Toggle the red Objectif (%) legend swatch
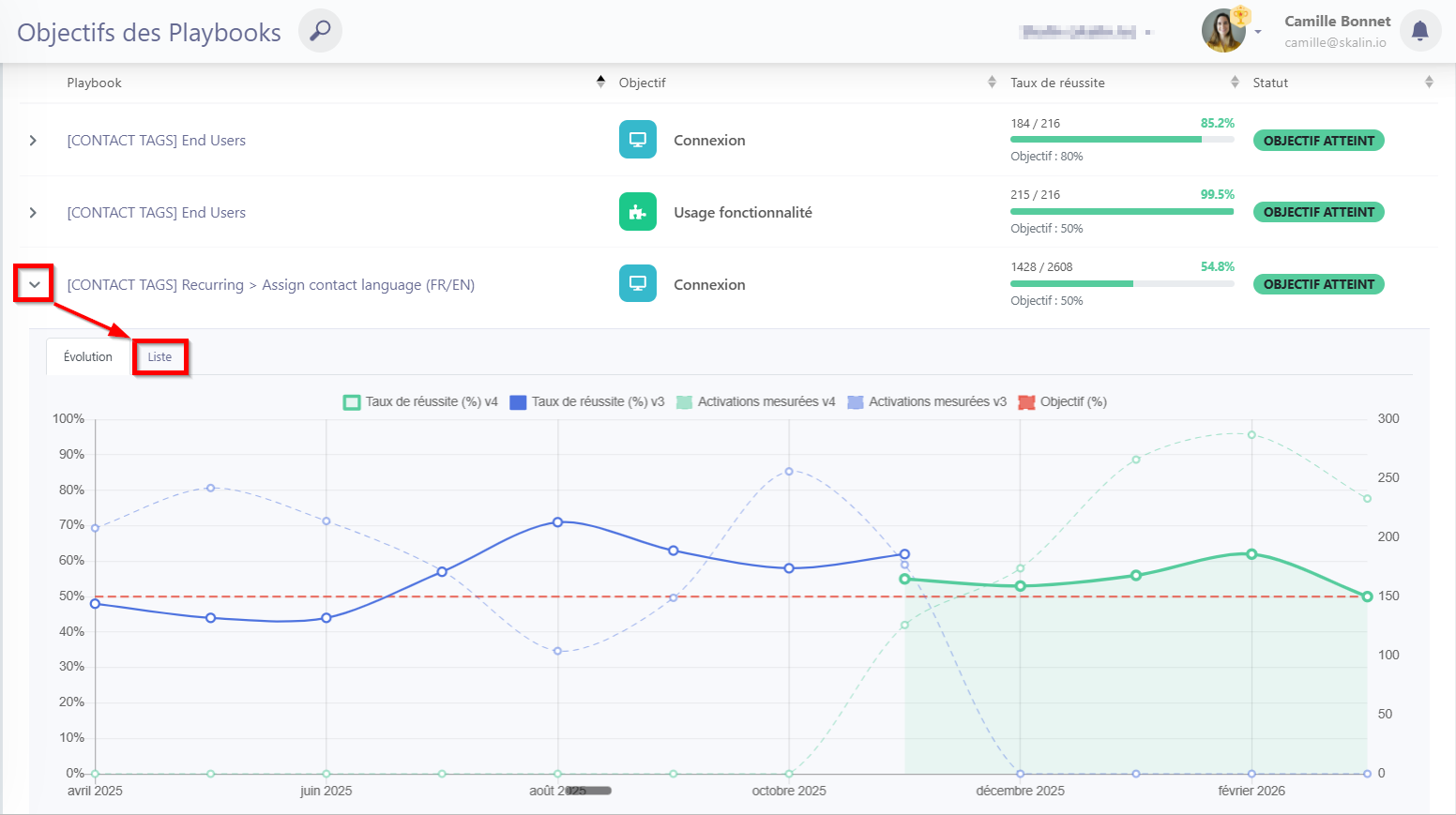 (1026, 402)
